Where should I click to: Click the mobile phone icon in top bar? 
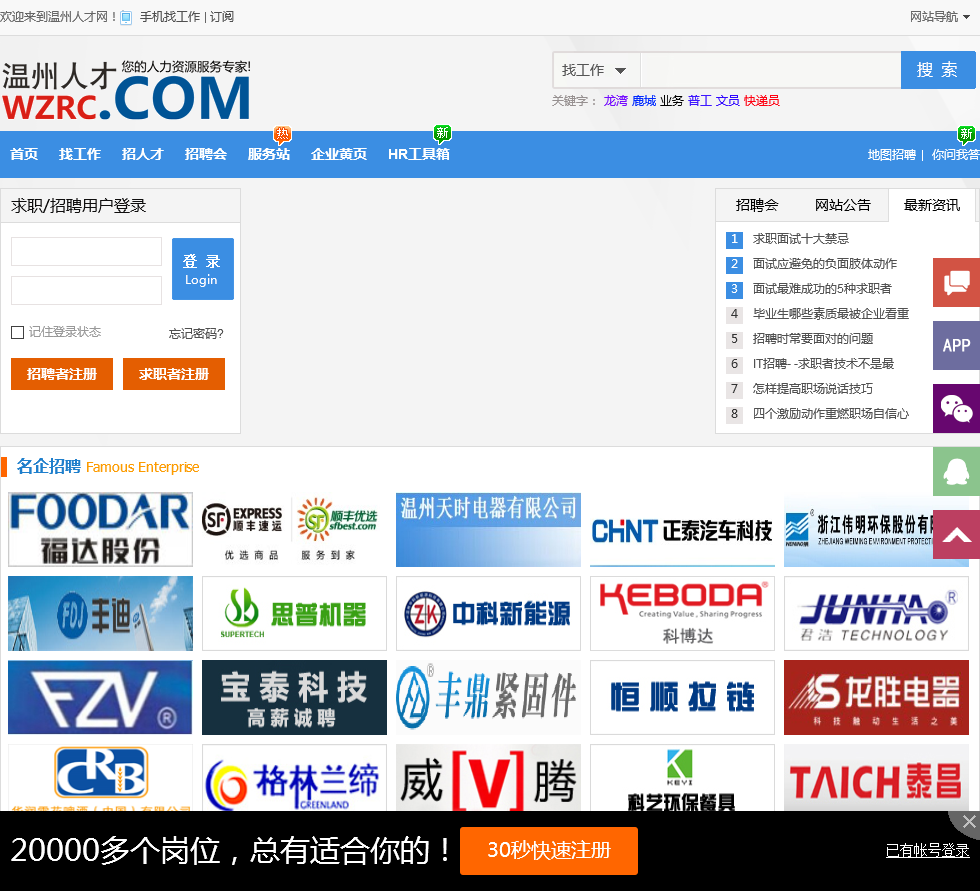(126, 17)
